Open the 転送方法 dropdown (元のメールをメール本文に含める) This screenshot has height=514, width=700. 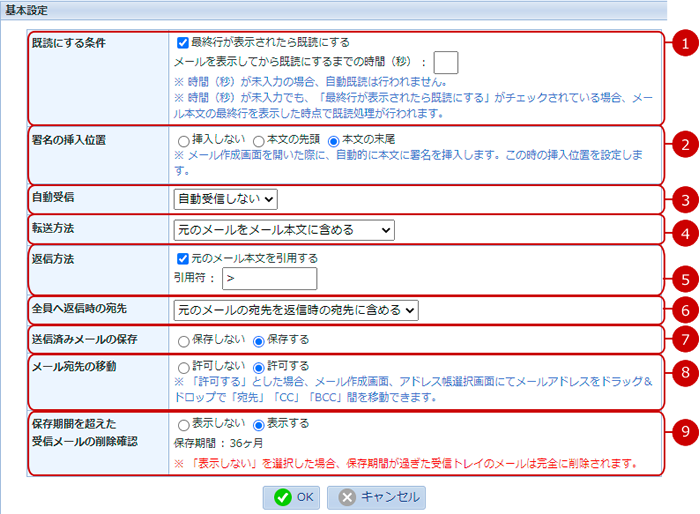[284, 230]
